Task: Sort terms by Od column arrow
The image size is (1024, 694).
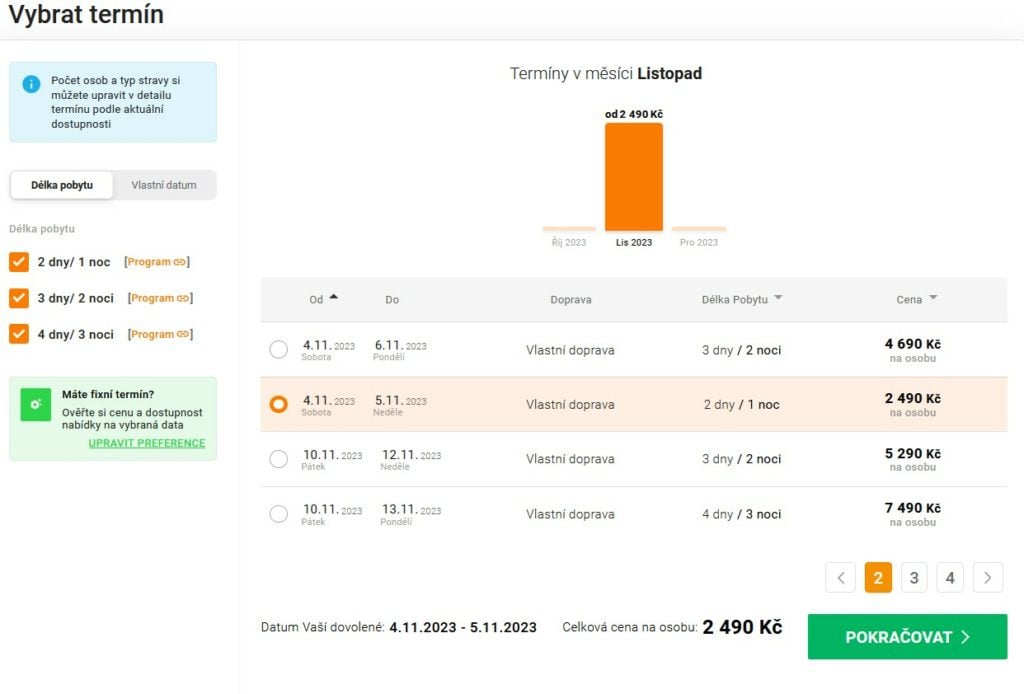Action: [333, 297]
